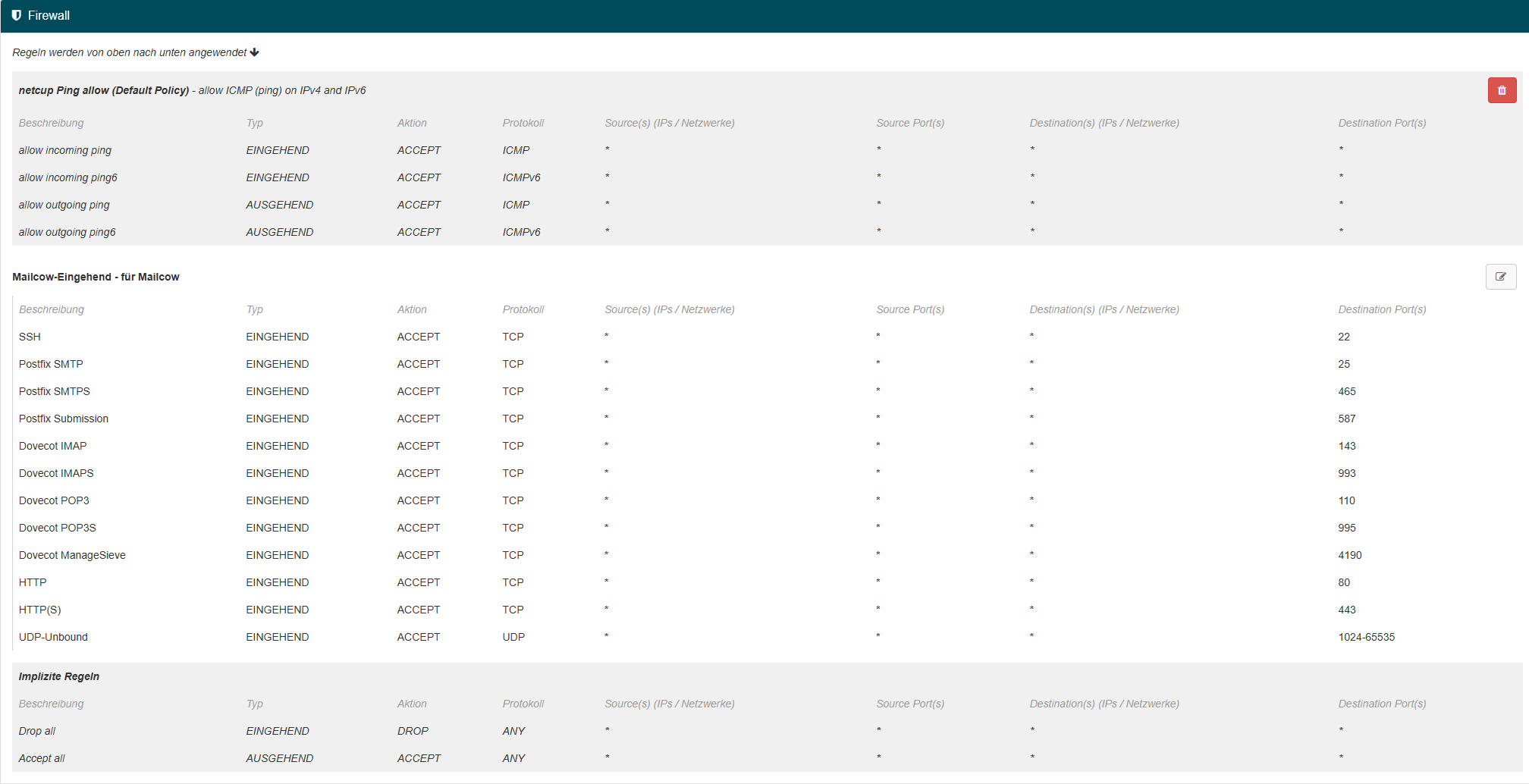Select the Dovecot IMAPS rule entry
The height and width of the screenshot is (784, 1529).
point(56,473)
